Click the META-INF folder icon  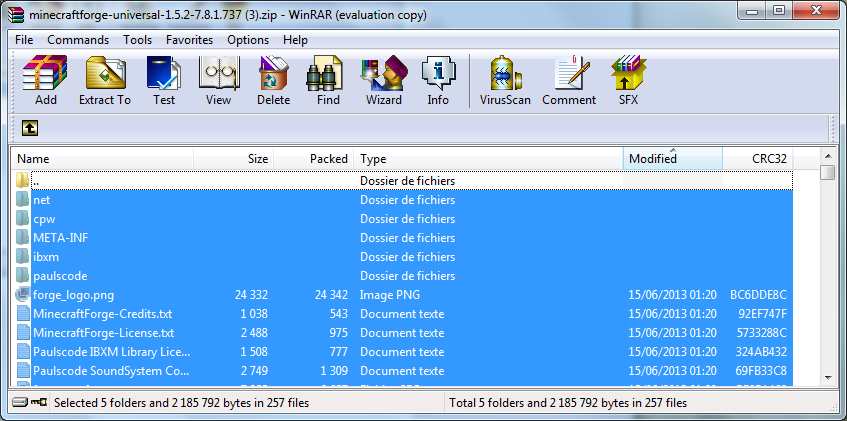point(22,238)
